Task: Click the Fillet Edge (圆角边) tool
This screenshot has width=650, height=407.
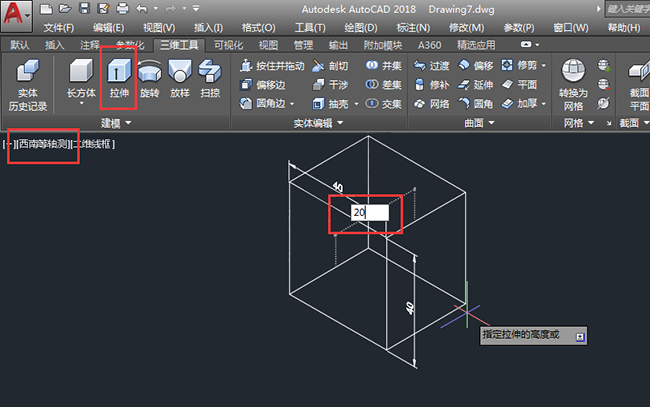Action: pyautogui.click(x=262, y=103)
